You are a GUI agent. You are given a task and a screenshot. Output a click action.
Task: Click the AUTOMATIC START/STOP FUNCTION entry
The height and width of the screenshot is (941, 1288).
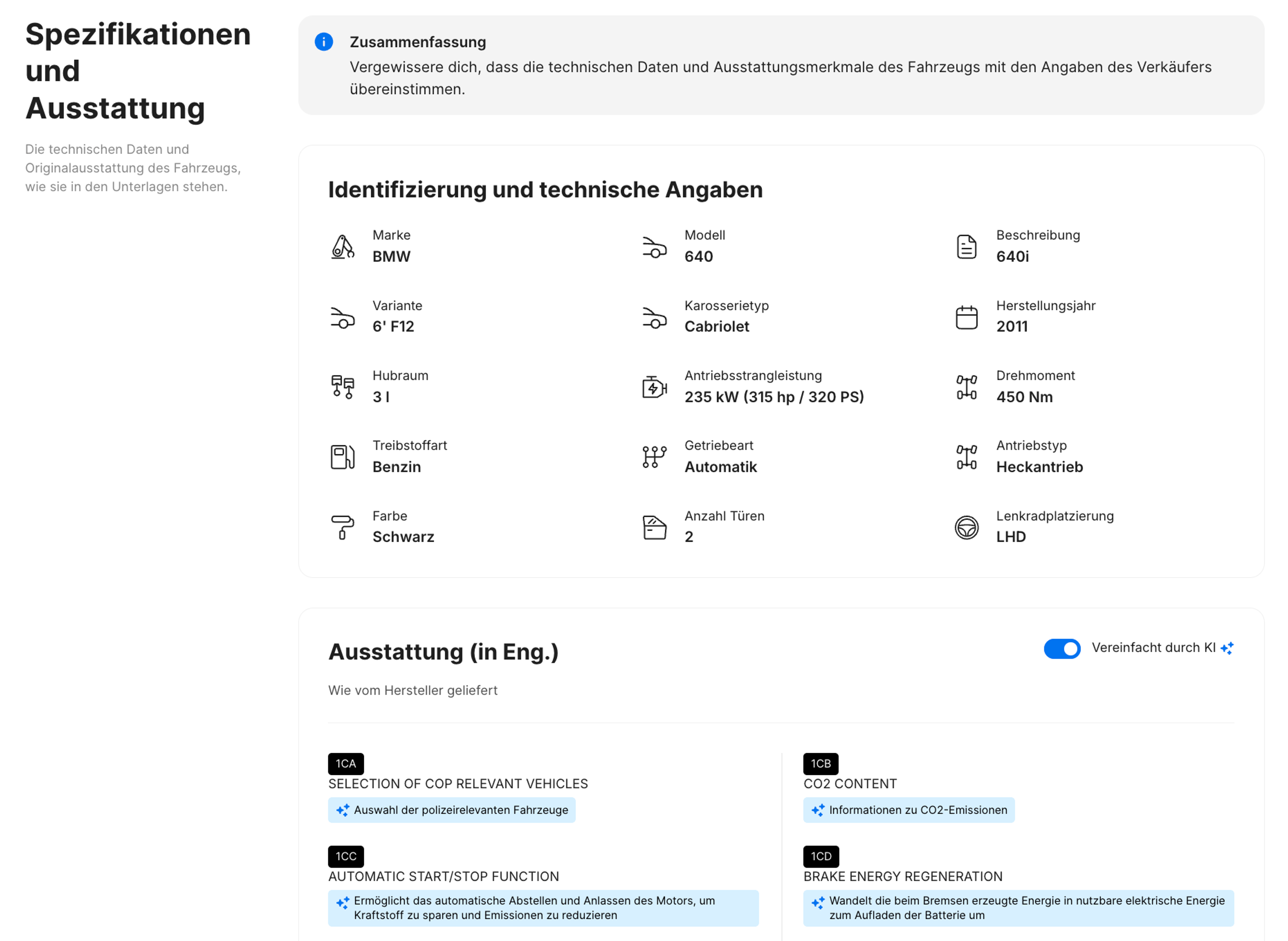[x=443, y=876]
